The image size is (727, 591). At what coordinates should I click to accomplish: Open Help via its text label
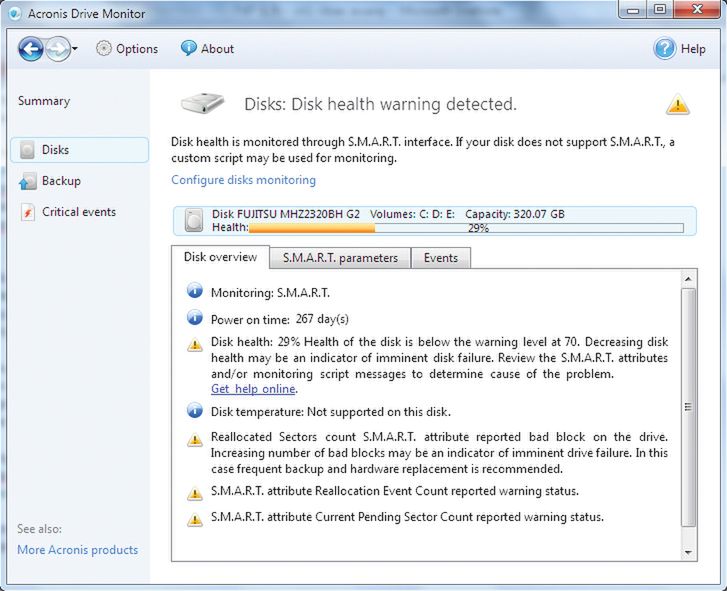click(693, 49)
